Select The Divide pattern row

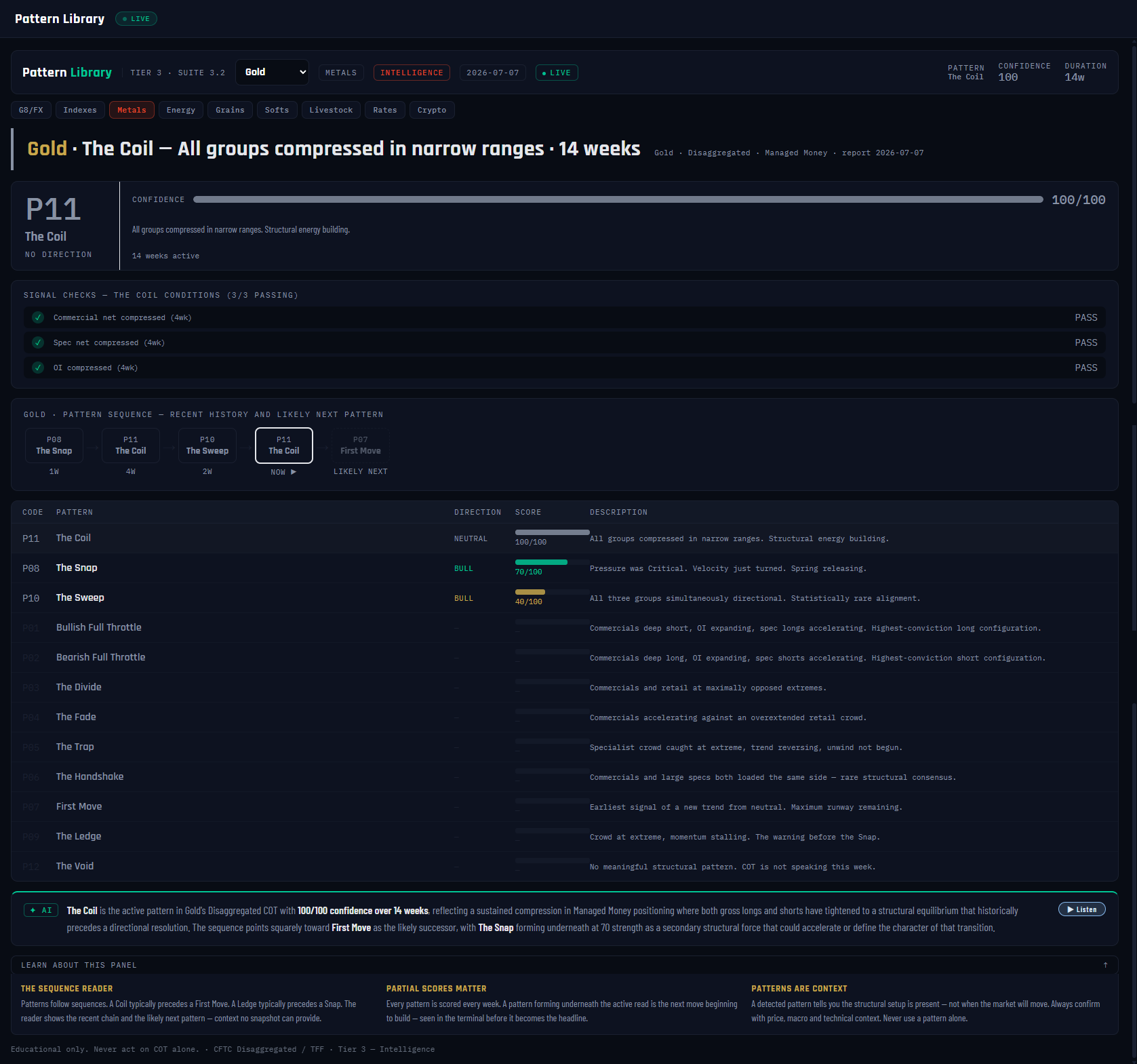565,688
